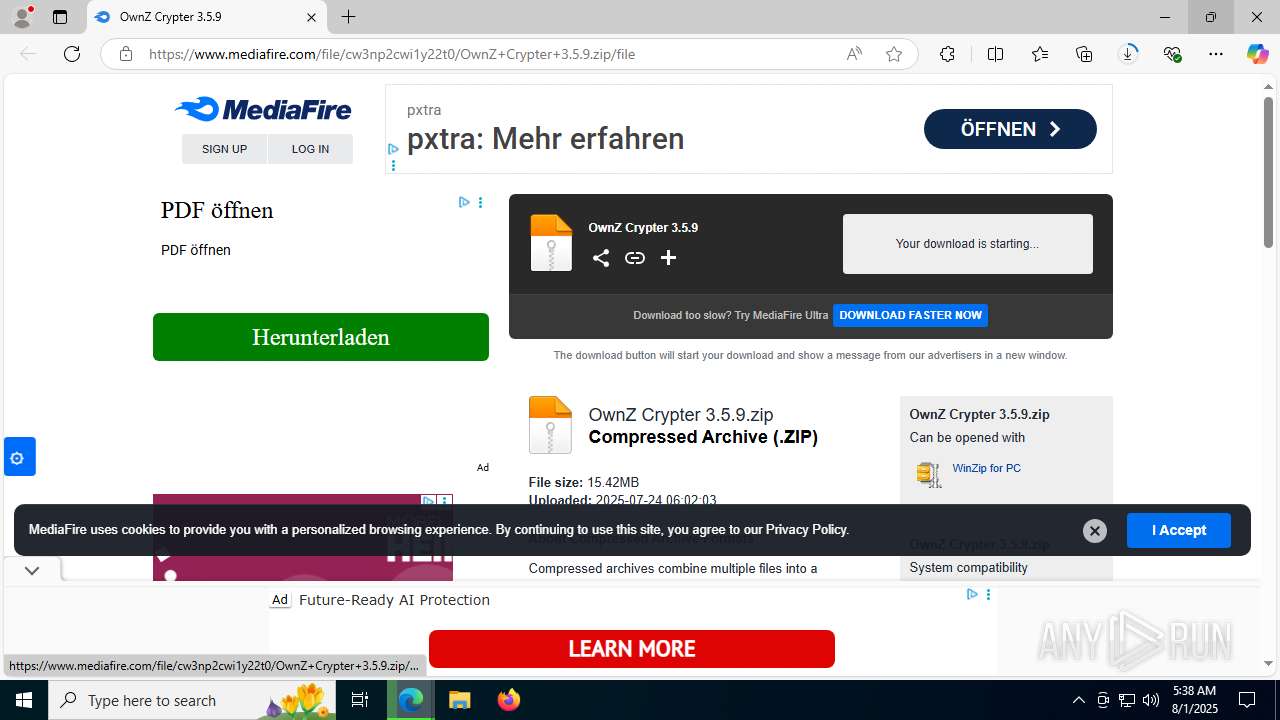Screen dimensions: 1280x720
Task: Add this page to favorites star
Action: pyautogui.click(x=894, y=54)
